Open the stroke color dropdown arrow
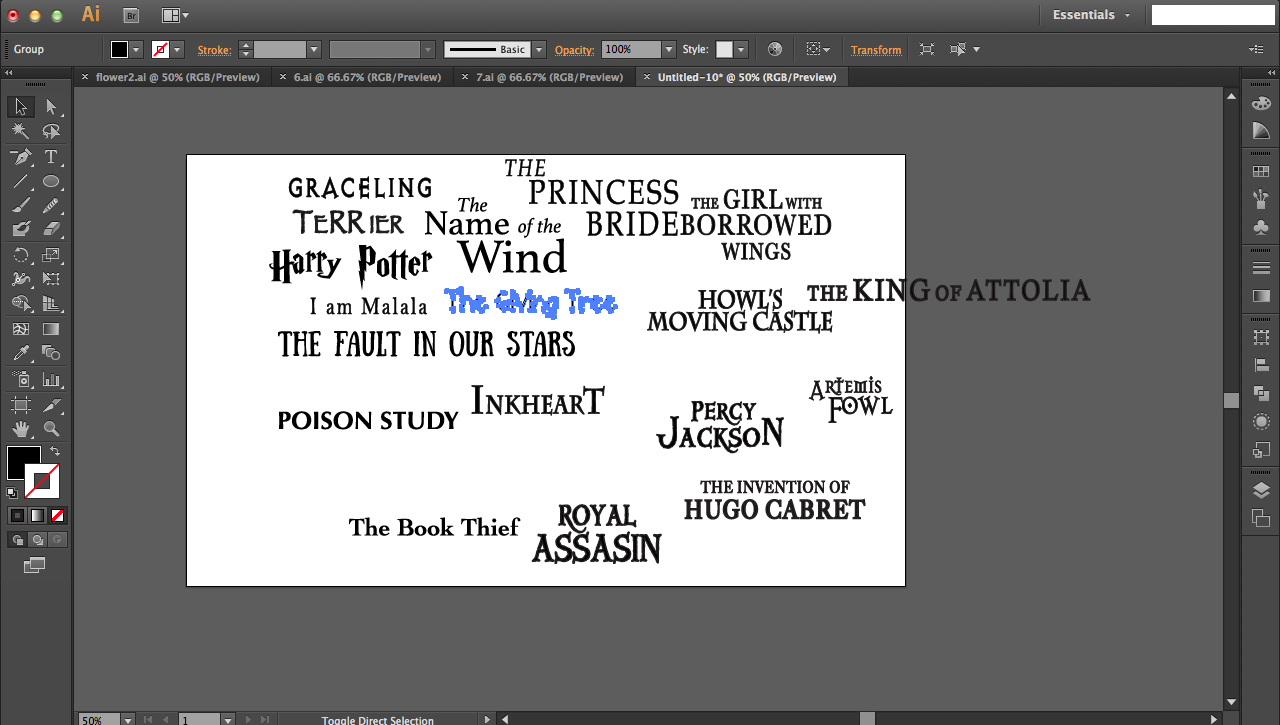The width and height of the screenshot is (1280, 725). click(178, 49)
